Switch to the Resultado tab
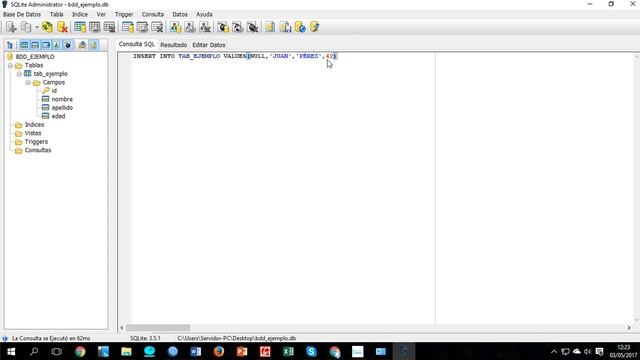 (x=173, y=45)
